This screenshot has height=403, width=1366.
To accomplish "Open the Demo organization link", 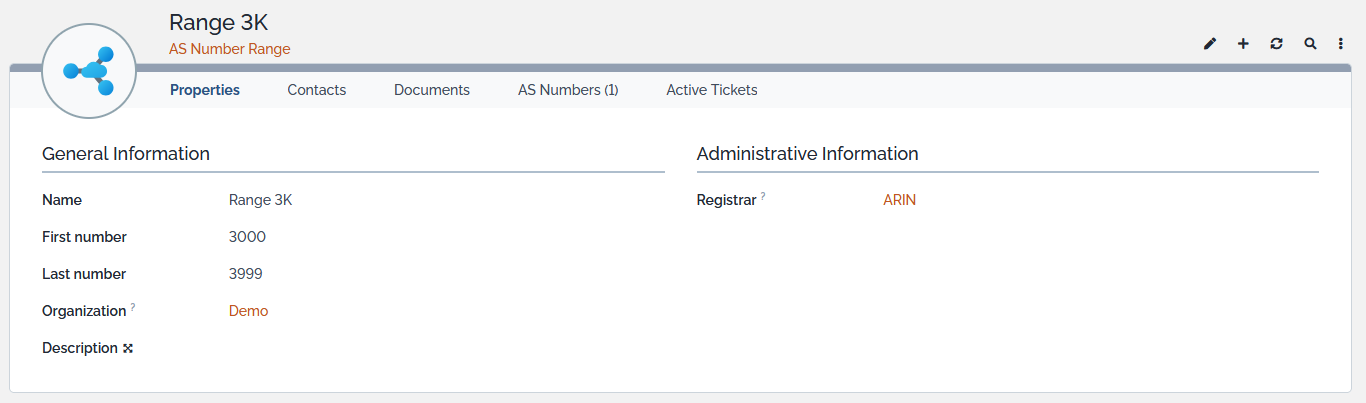I will pyautogui.click(x=248, y=311).
